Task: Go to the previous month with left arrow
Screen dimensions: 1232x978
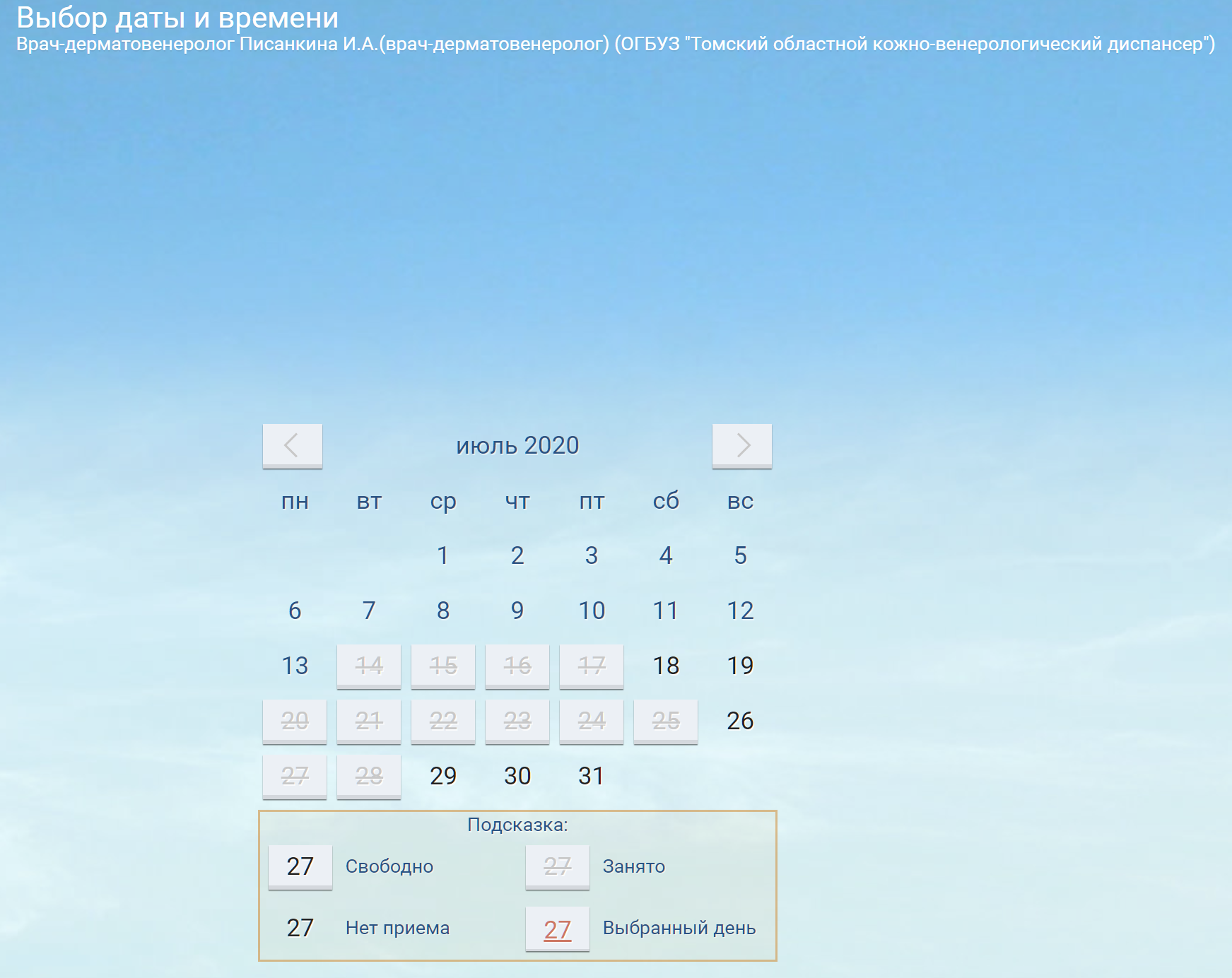Action: pyautogui.click(x=293, y=446)
